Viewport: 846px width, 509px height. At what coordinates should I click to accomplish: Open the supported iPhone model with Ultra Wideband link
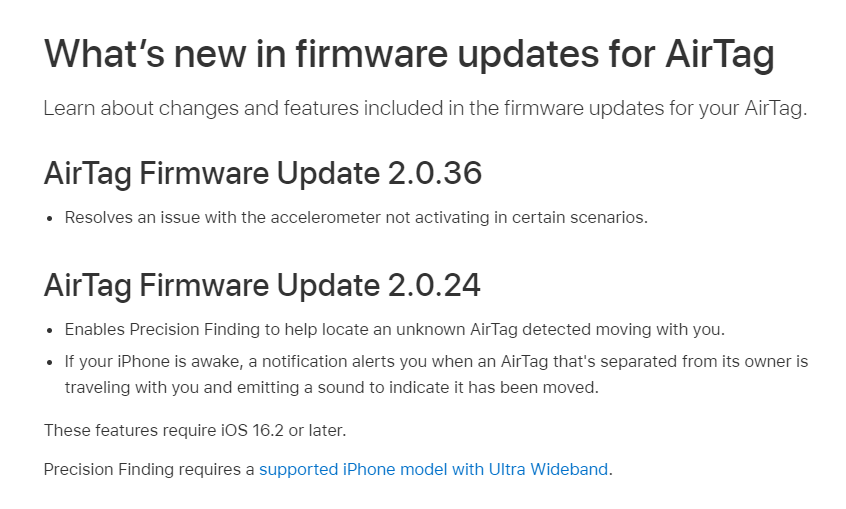(x=433, y=469)
